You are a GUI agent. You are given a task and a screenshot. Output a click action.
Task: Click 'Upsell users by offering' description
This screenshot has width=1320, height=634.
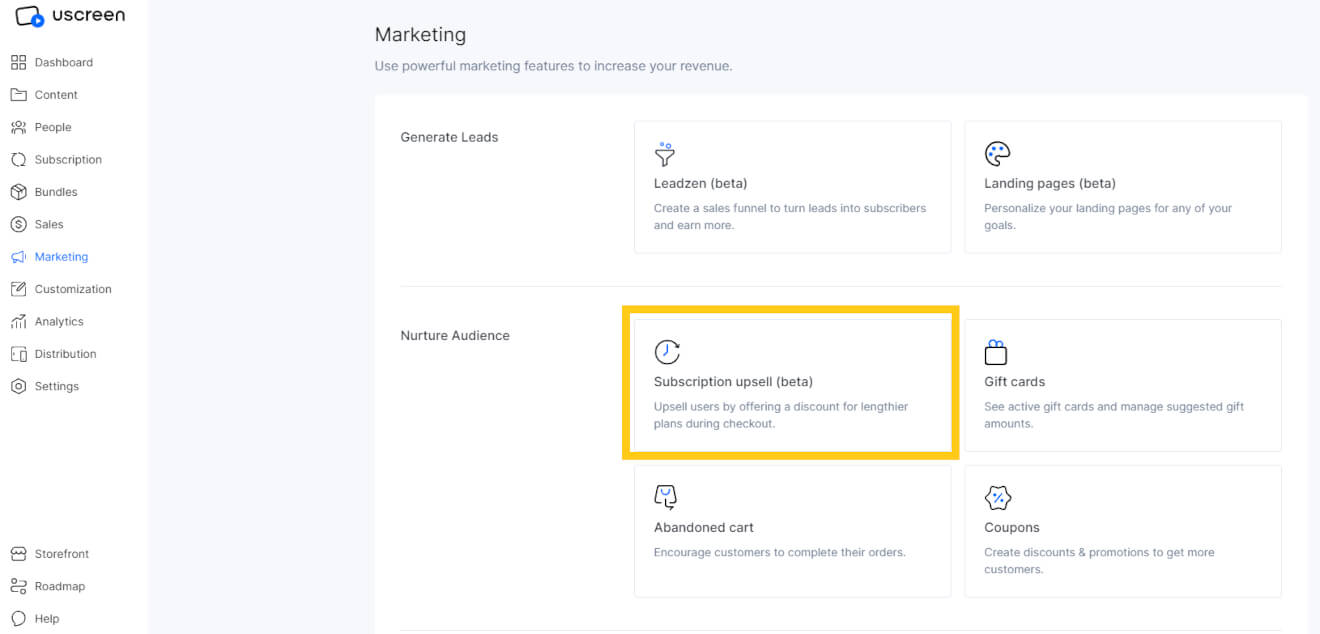781,415
